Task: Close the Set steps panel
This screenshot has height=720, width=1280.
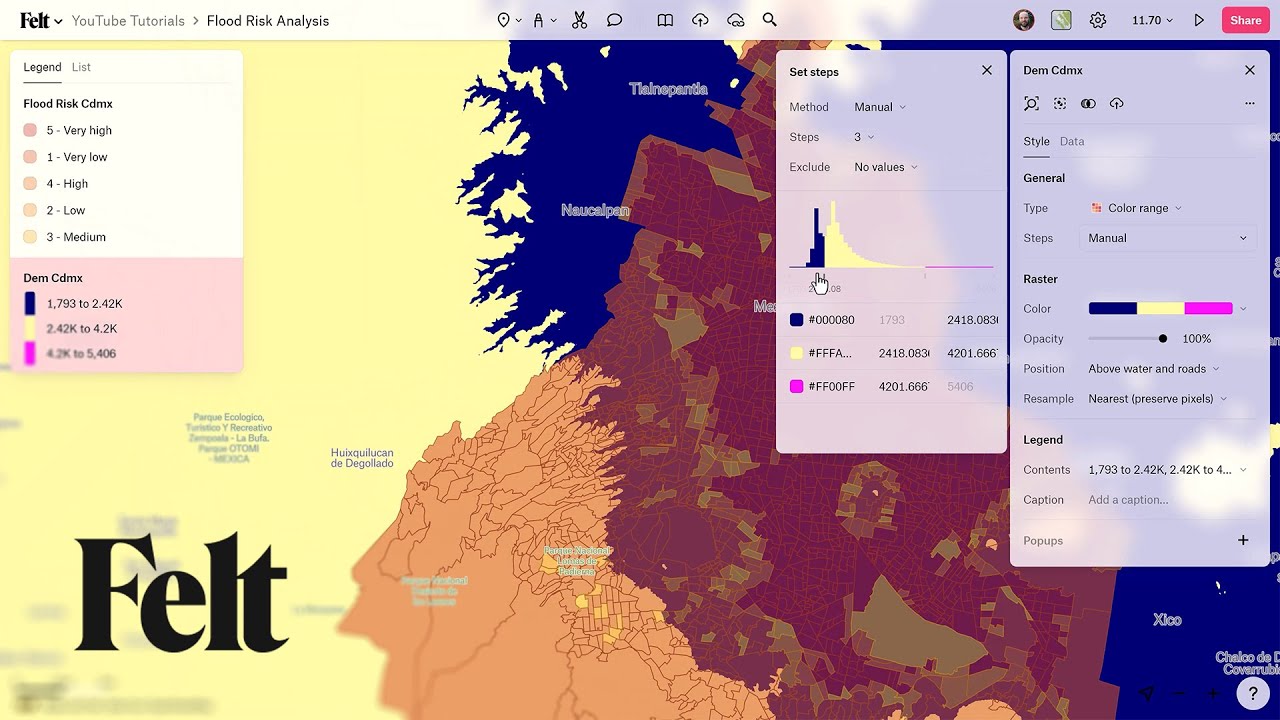Action: pos(987,70)
